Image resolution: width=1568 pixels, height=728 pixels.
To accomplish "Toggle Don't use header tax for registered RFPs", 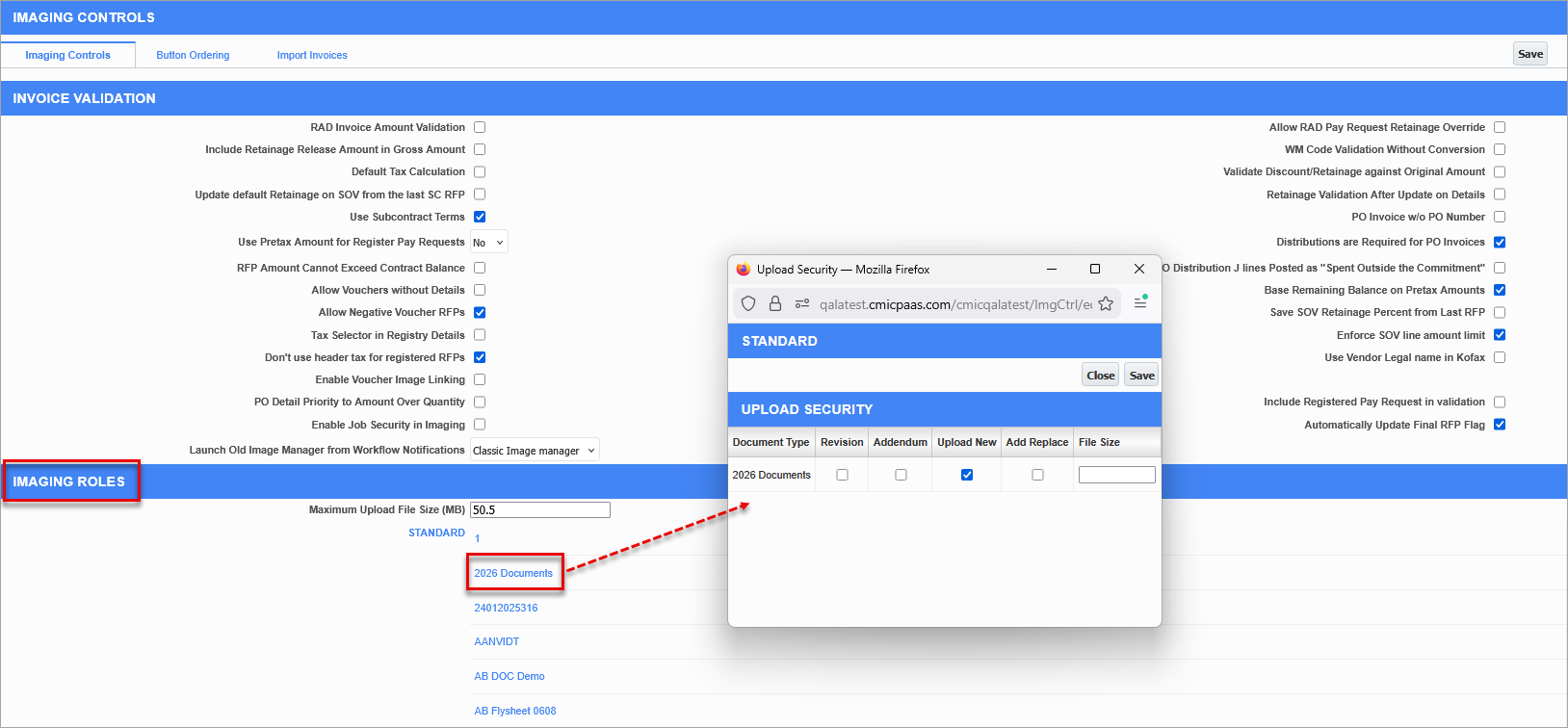I will (480, 357).
